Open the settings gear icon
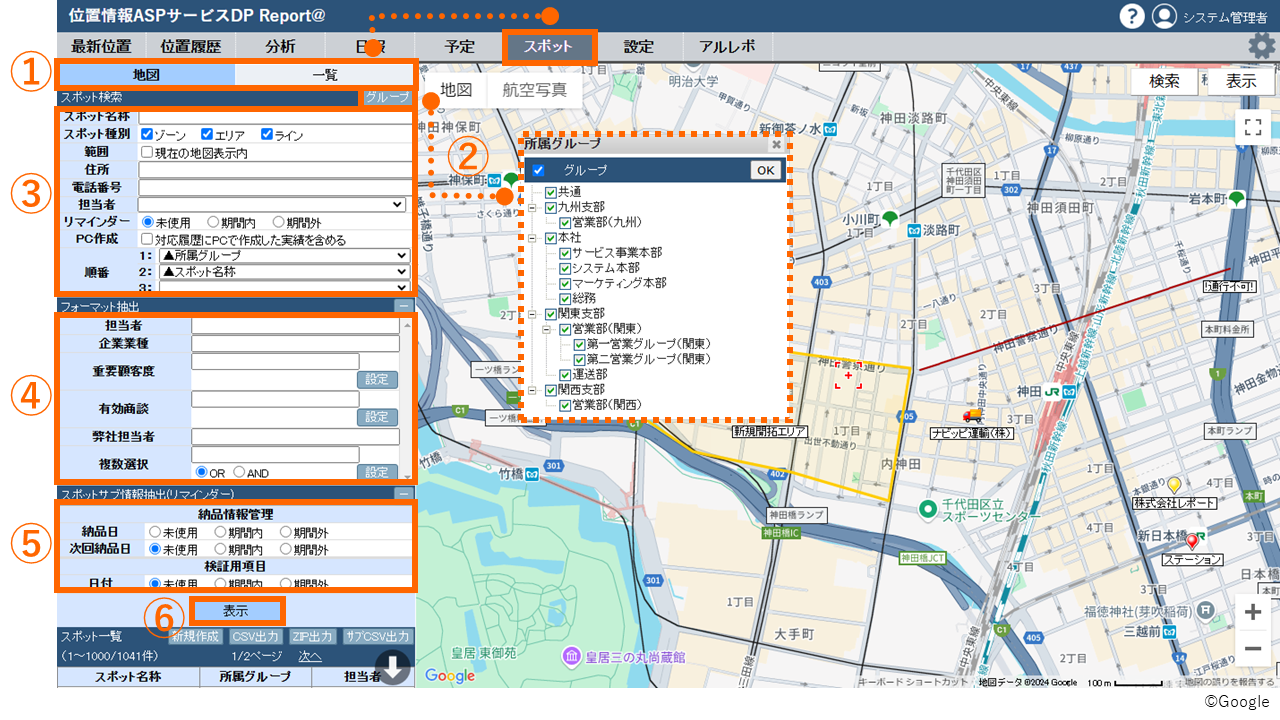The image size is (1280, 720). [x=1261, y=46]
